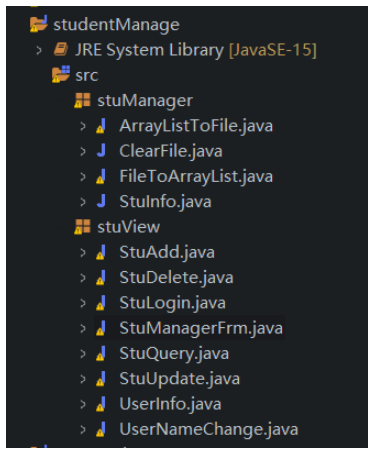This screenshot has width=368, height=452.
Task: Click the src source folder icon
Action: coord(61,74)
